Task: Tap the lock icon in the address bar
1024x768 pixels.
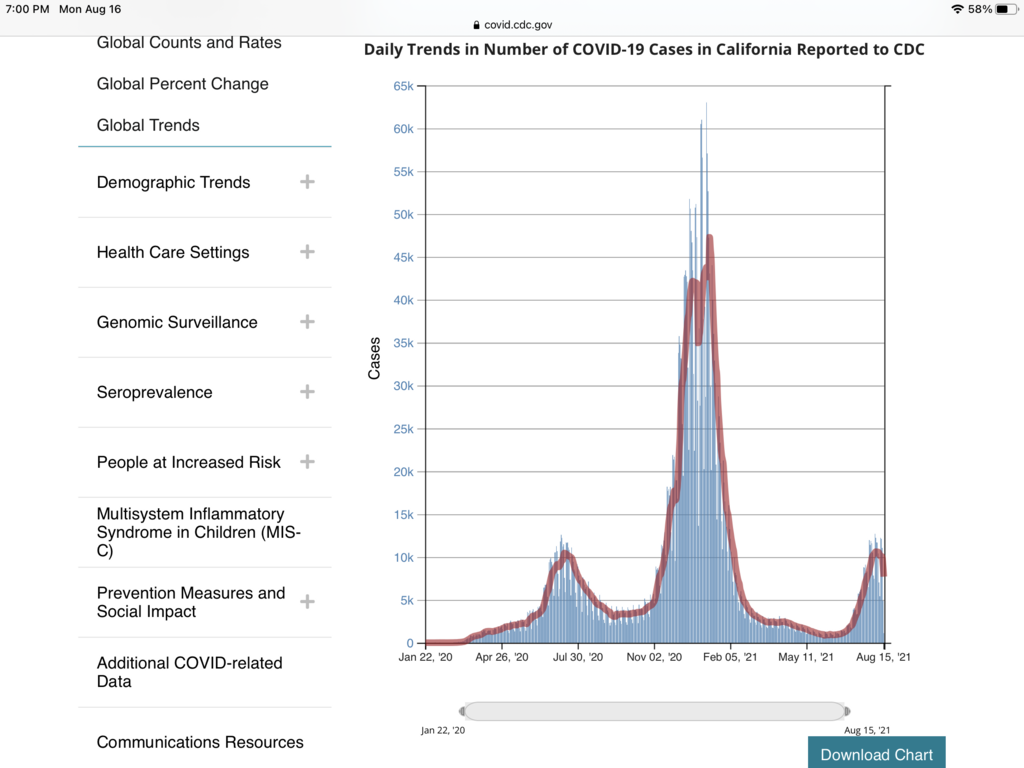Action: (x=475, y=25)
